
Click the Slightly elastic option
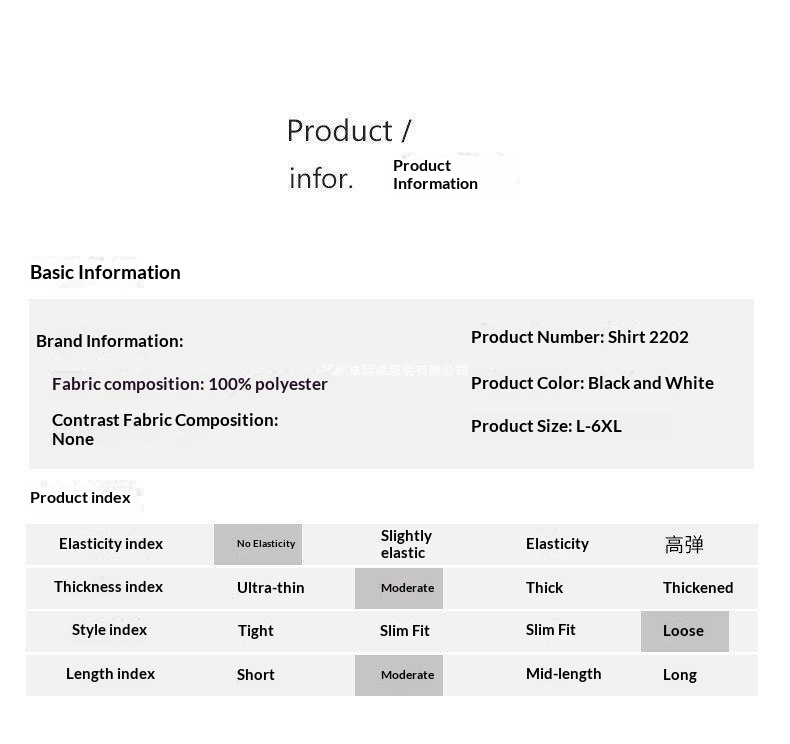(x=406, y=544)
